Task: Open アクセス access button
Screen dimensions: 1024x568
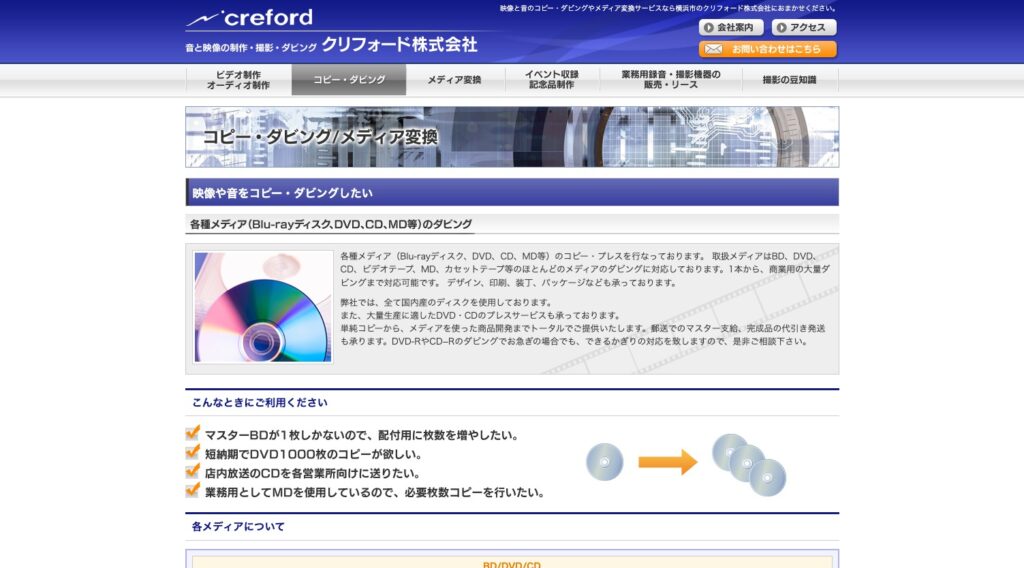Action: point(804,27)
